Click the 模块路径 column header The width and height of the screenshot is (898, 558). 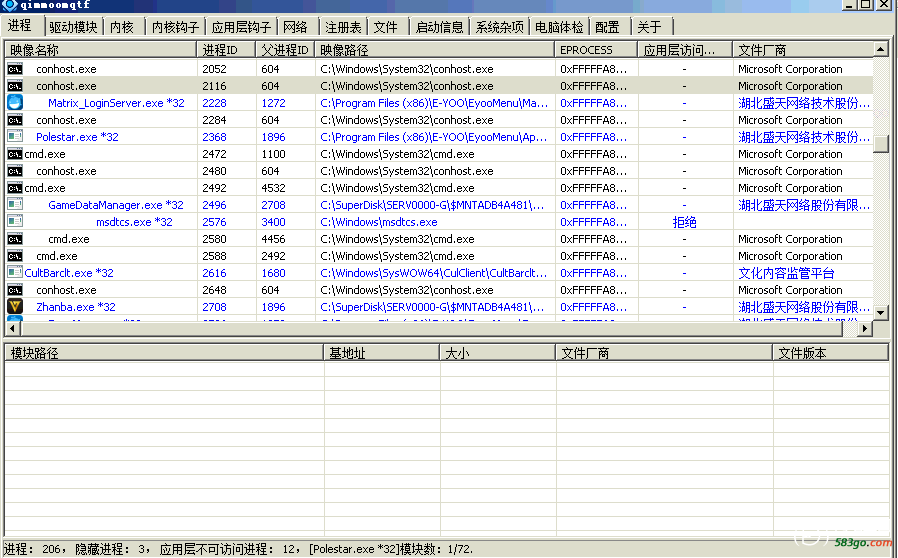pyautogui.click(x=164, y=353)
